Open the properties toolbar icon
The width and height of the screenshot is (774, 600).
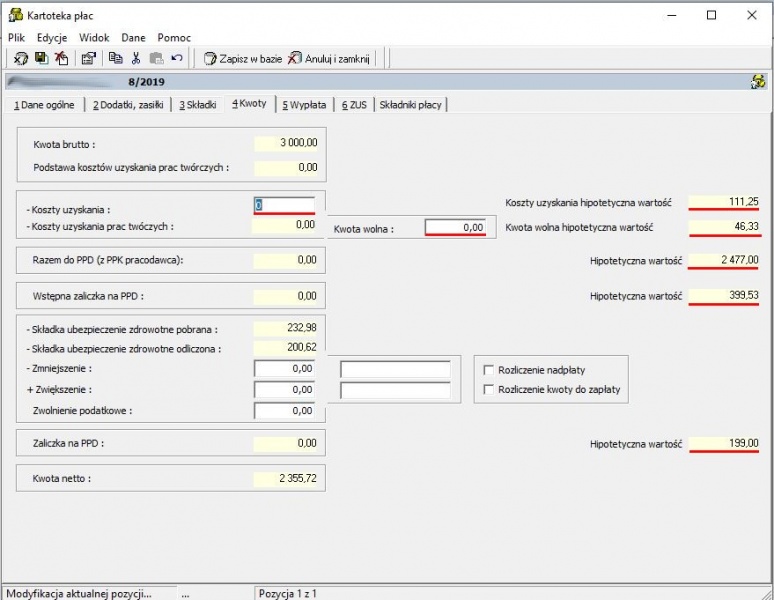click(88, 58)
